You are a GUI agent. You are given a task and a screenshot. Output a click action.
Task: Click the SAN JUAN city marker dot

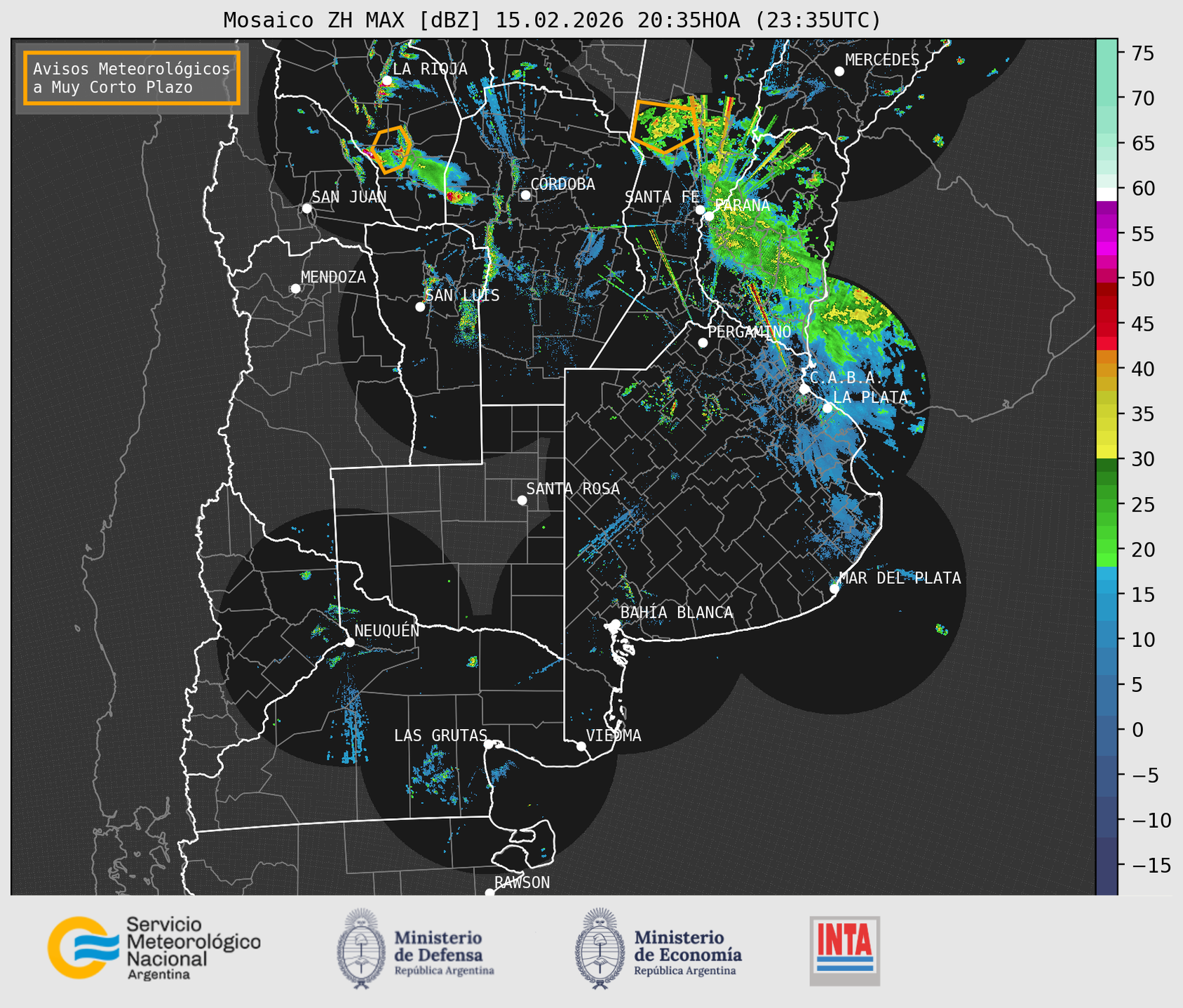306,208
